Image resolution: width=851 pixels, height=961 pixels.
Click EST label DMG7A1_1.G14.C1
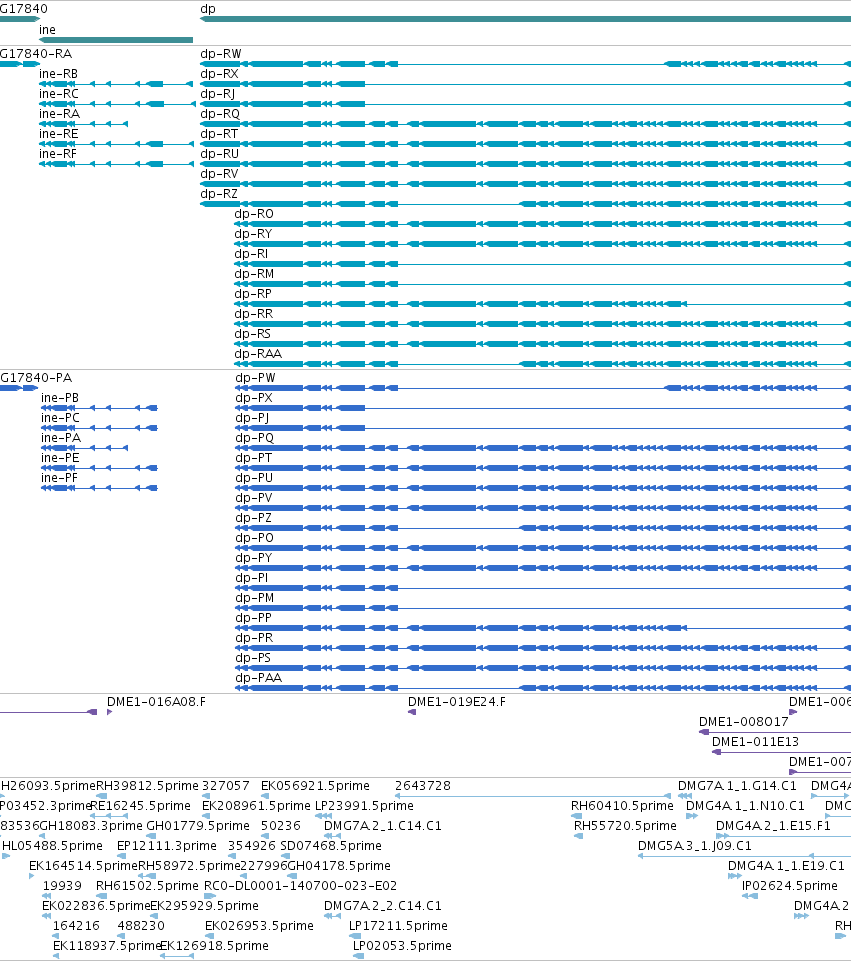pos(737,786)
